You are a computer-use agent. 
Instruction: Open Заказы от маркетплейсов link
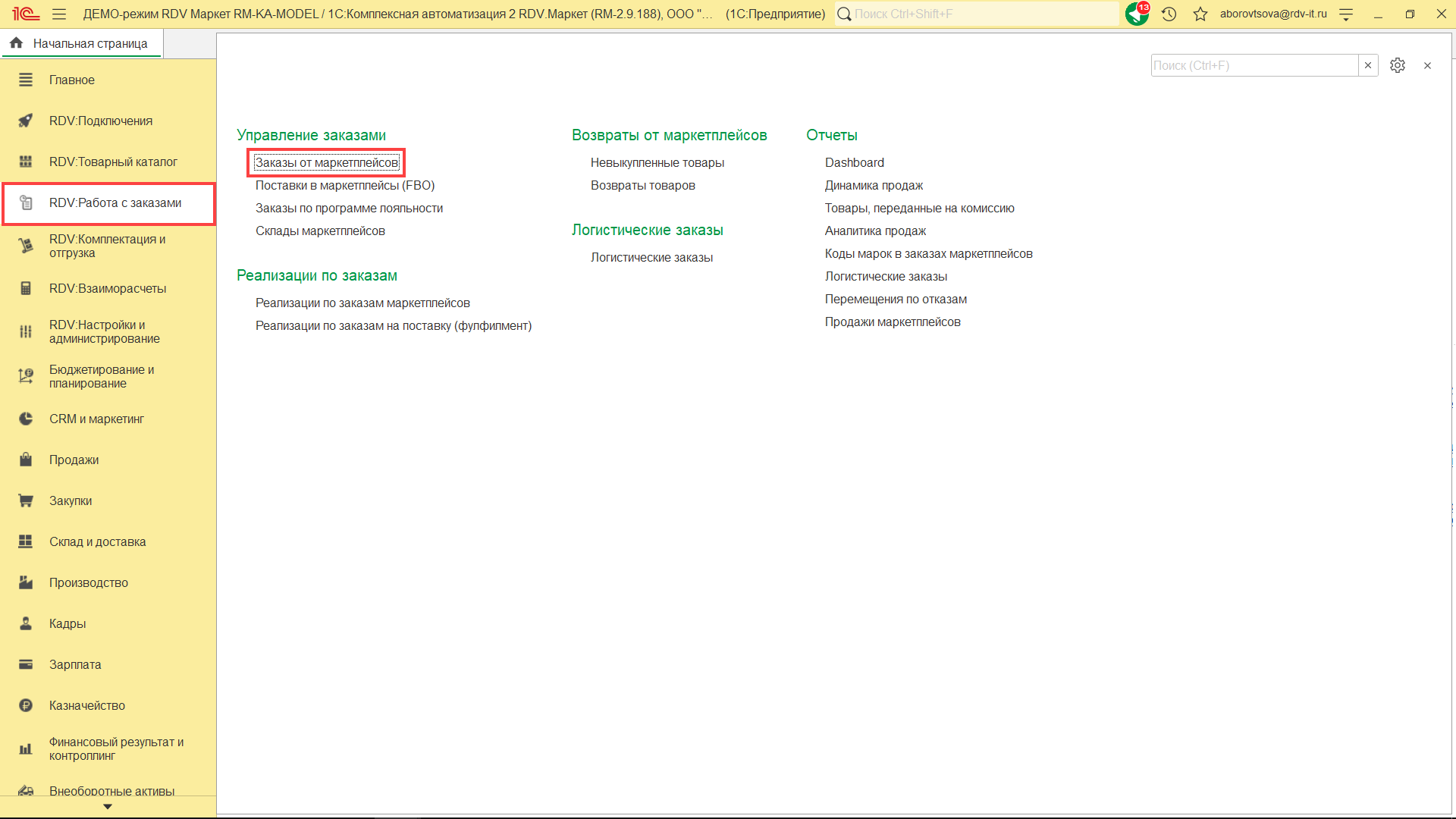click(x=326, y=162)
